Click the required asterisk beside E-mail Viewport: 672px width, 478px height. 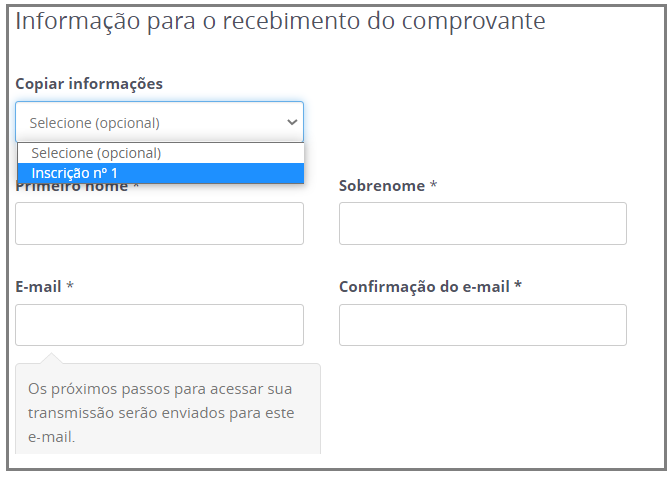coord(70,287)
